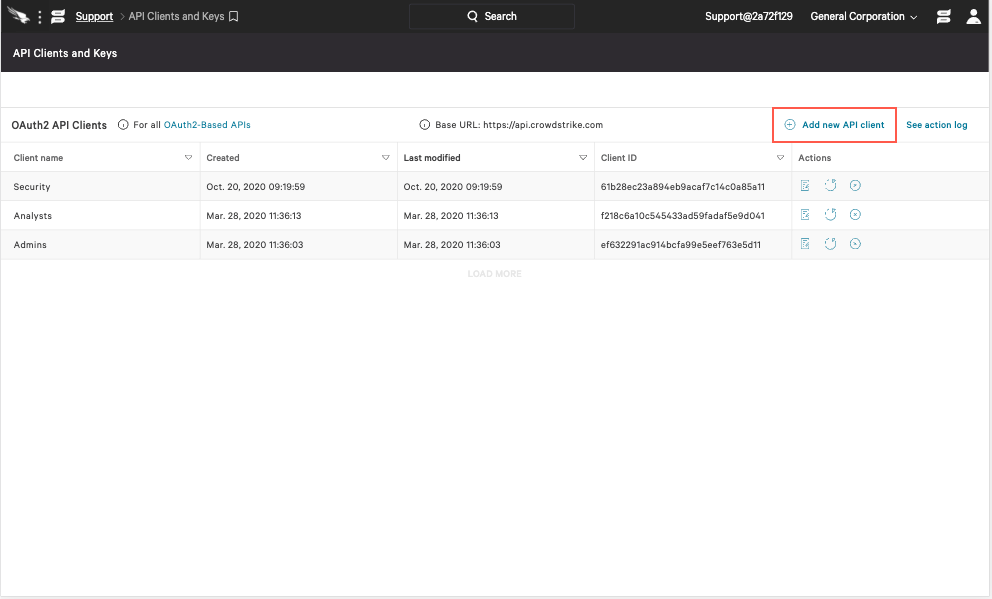Click the app switcher icon beside the logo

click(x=57, y=16)
